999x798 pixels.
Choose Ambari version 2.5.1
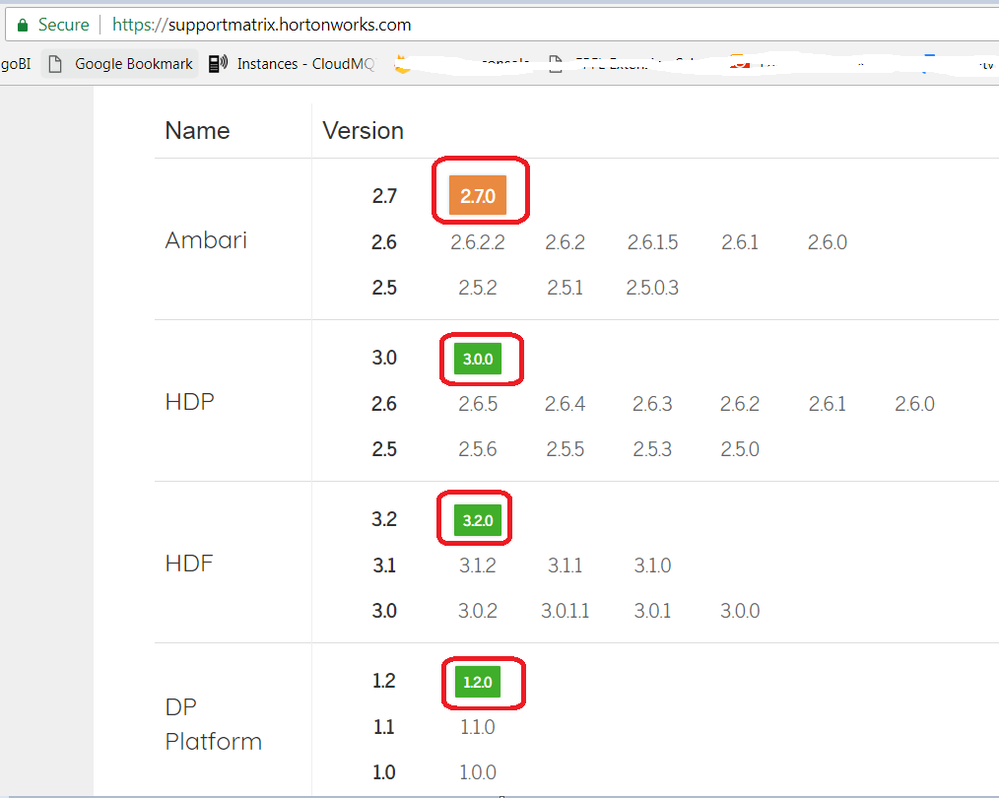[x=565, y=287]
